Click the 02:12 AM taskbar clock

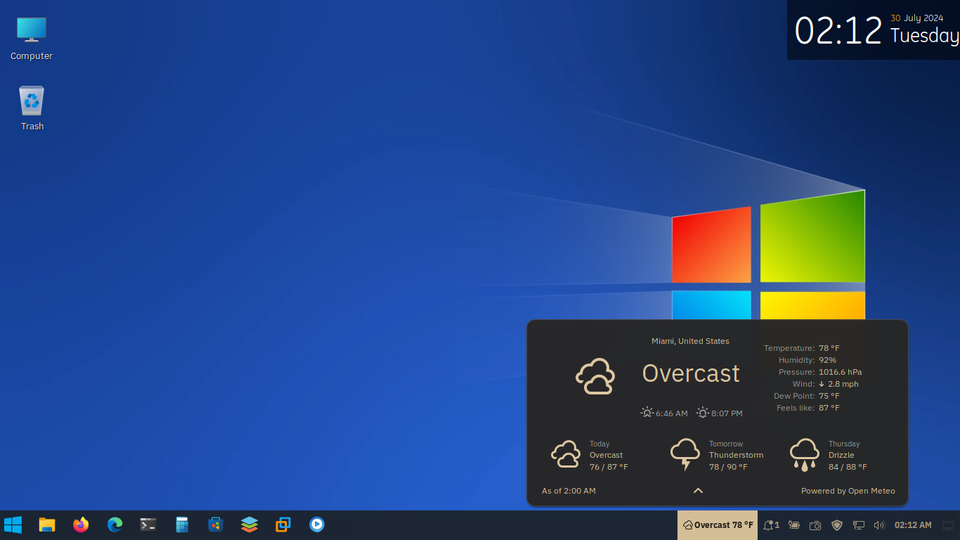coord(912,525)
